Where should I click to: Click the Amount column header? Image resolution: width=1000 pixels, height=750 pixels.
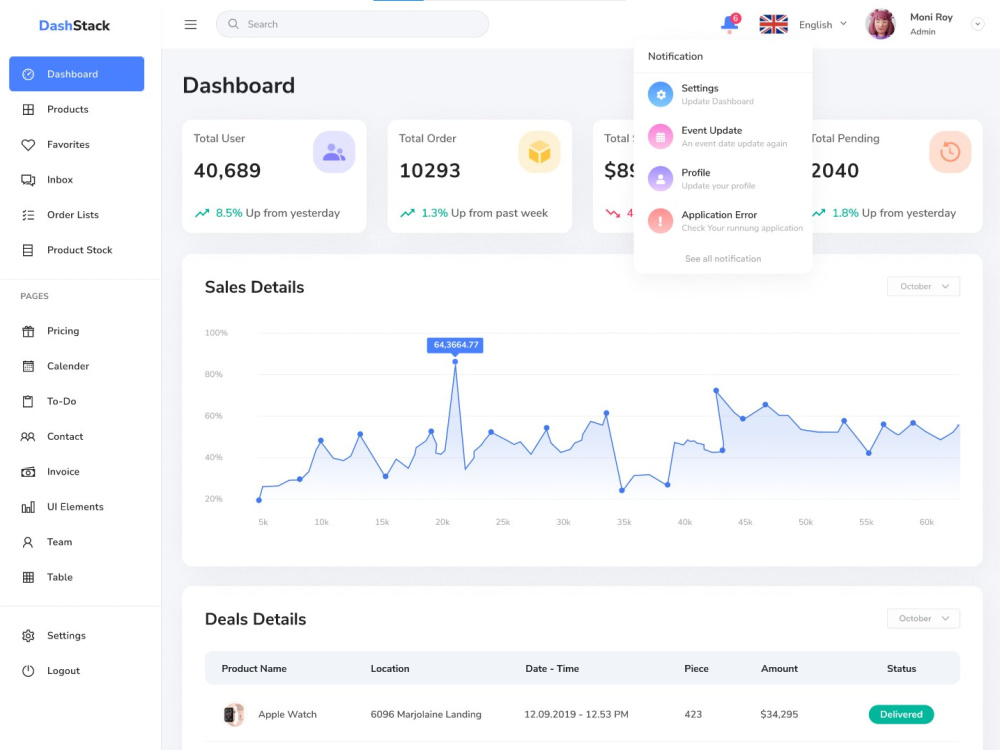779,668
